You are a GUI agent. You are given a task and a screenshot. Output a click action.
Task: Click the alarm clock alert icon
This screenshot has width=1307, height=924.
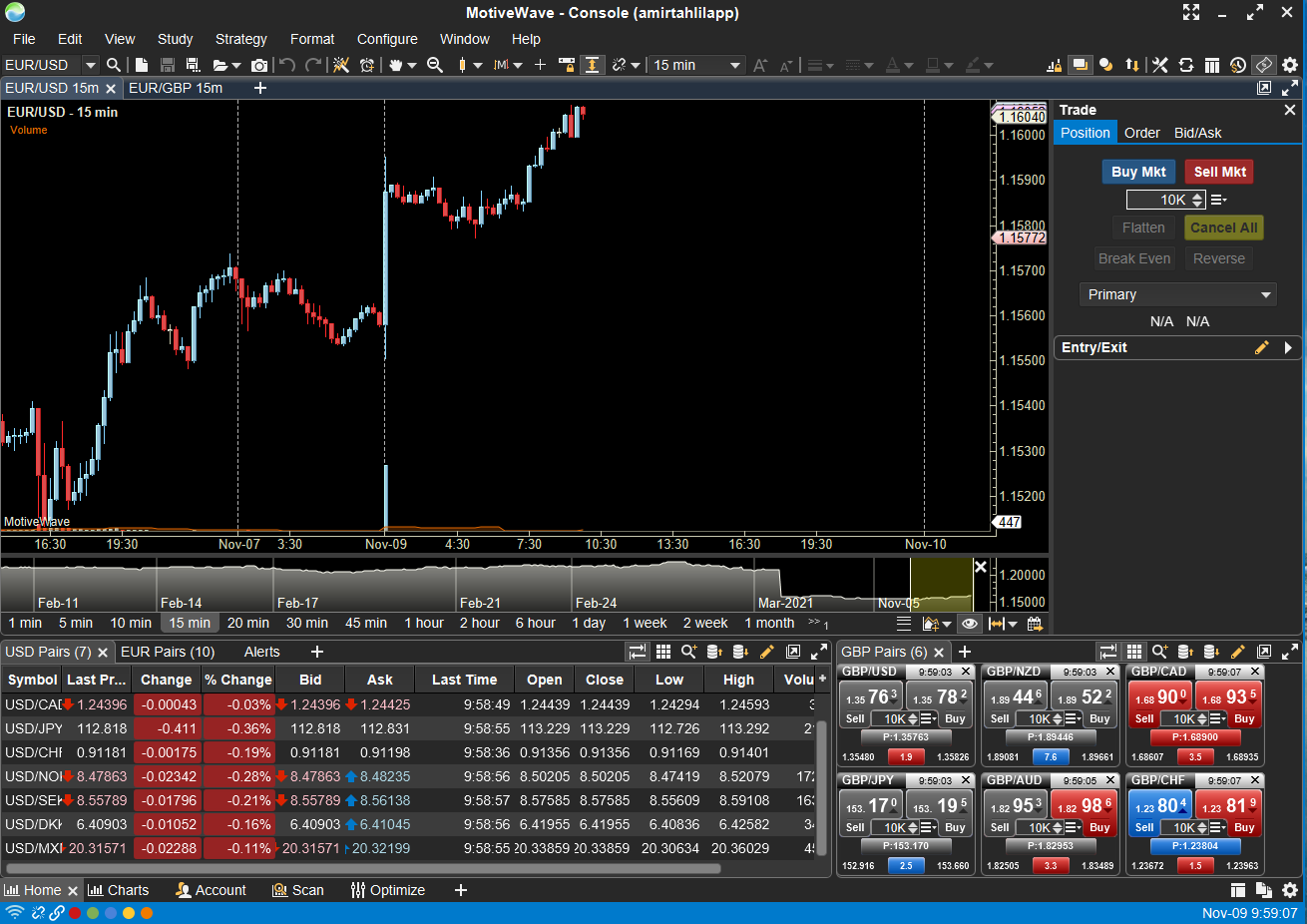pyautogui.click(x=367, y=65)
